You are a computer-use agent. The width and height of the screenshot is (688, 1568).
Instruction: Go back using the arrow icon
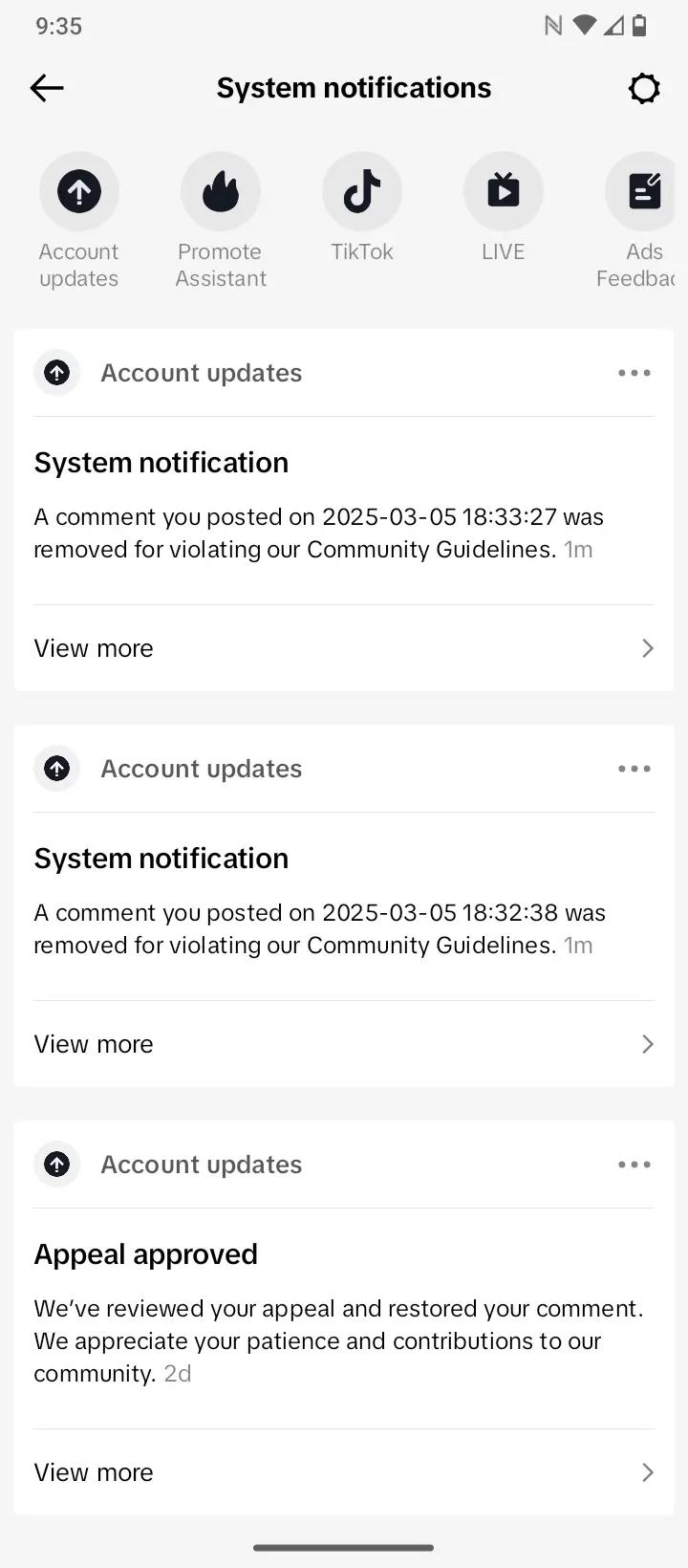pyautogui.click(x=47, y=88)
